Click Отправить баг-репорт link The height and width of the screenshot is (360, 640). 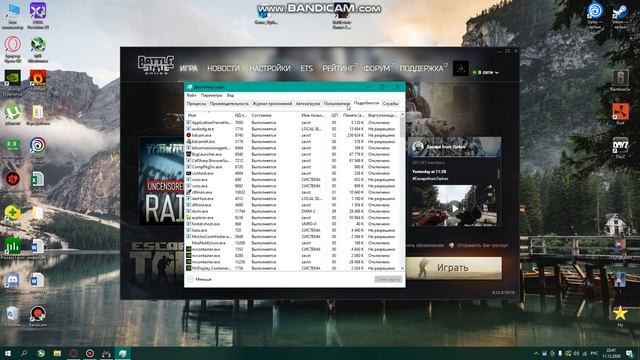[x=479, y=246]
